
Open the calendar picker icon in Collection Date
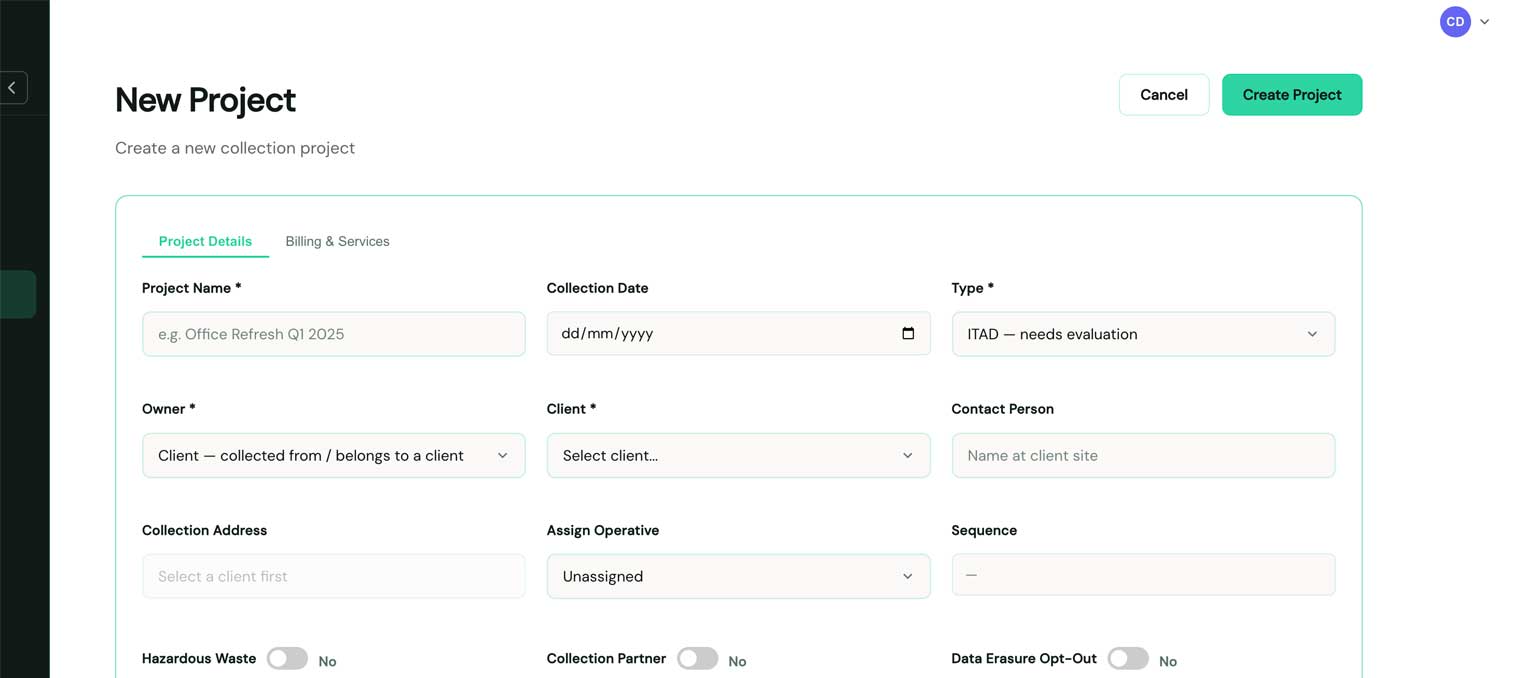(x=908, y=334)
